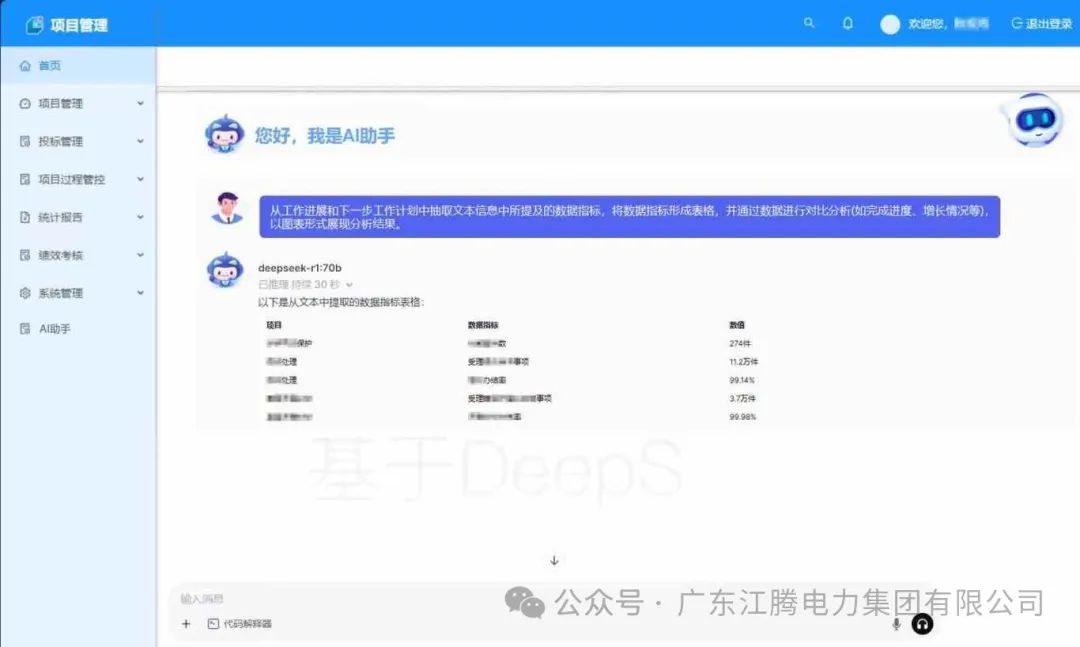Click the headphone voice mode button
This screenshot has height=647, width=1080.
(922, 624)
